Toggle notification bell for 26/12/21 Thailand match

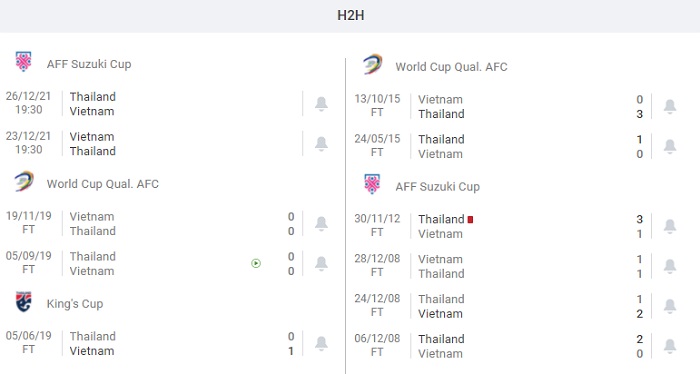[321, 104]
